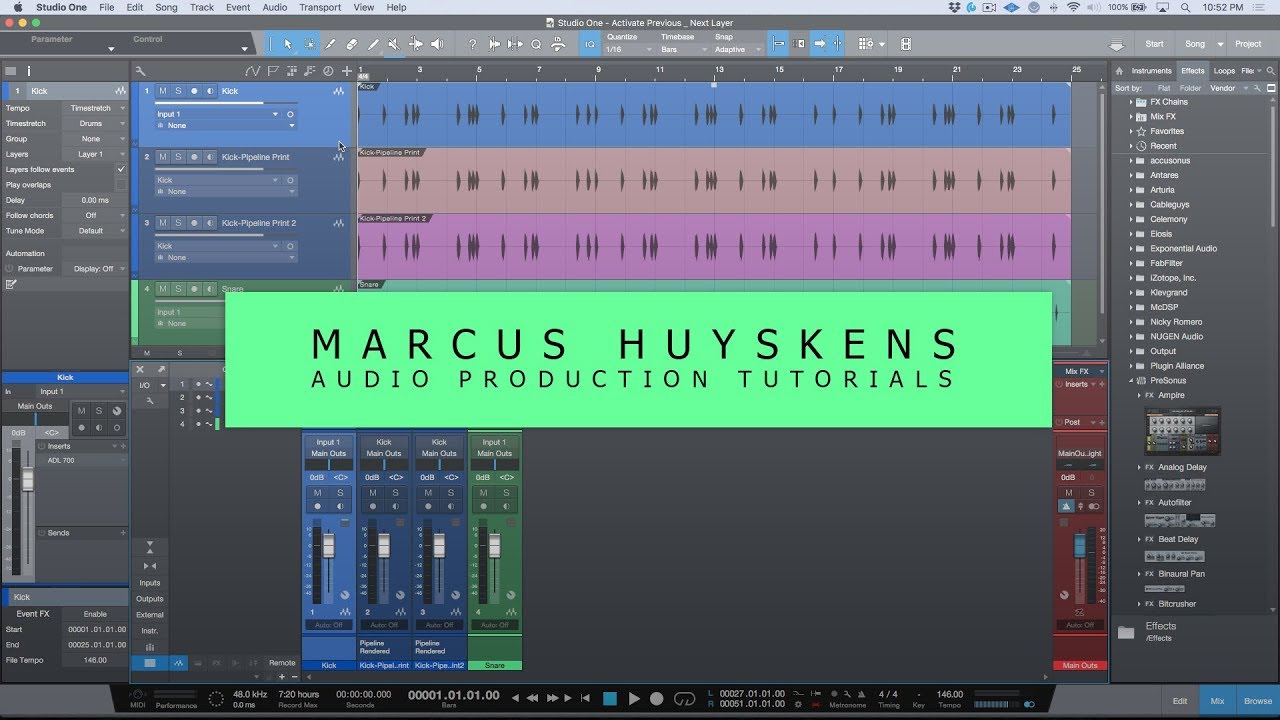Screen dimensions: 1280x720
Task: Open the Audio menu
Action: 274,7
